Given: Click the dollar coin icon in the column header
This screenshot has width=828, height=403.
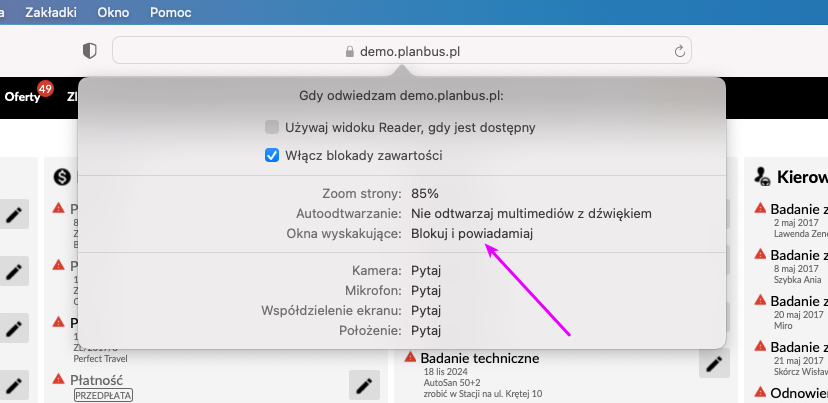Looking at the screenshot, I should click(62, 176).
